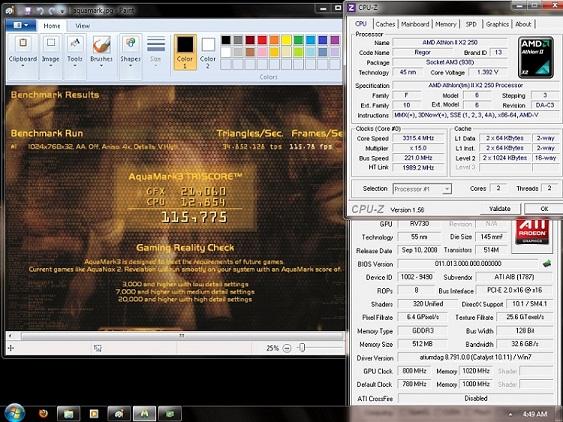Click the Paint zoom slider handle
563x422 pixels.
302,348
